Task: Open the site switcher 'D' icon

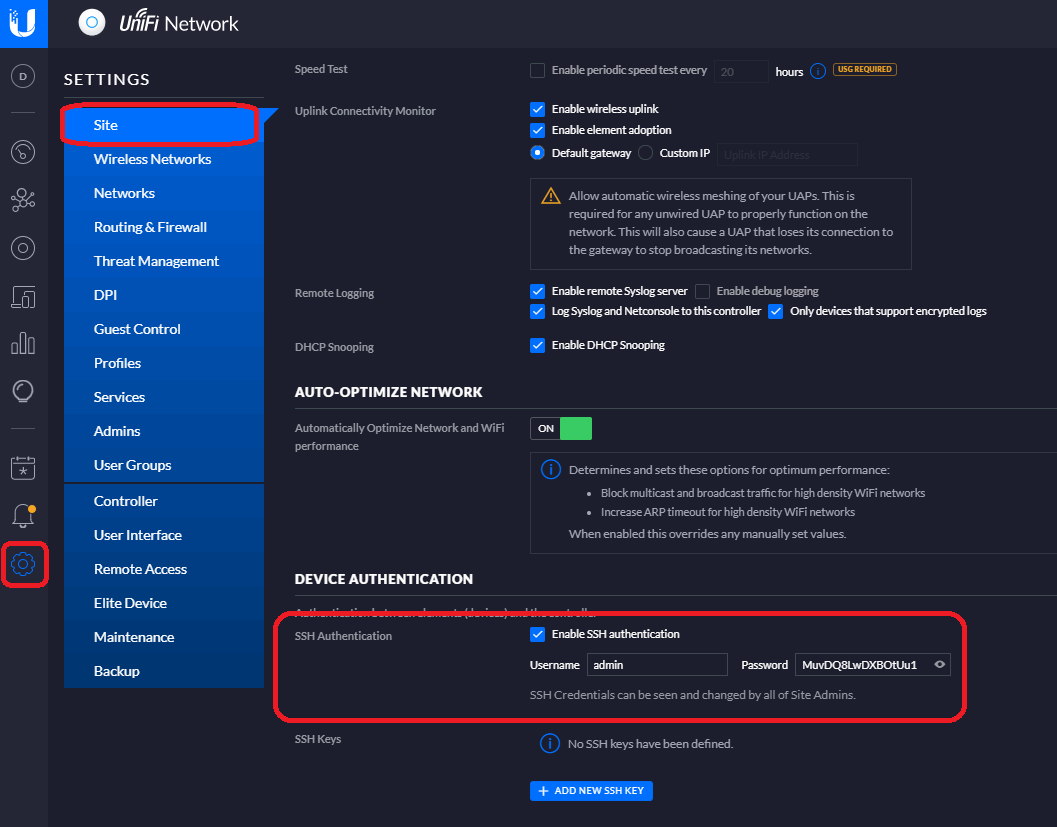Action: click(23, 76)
